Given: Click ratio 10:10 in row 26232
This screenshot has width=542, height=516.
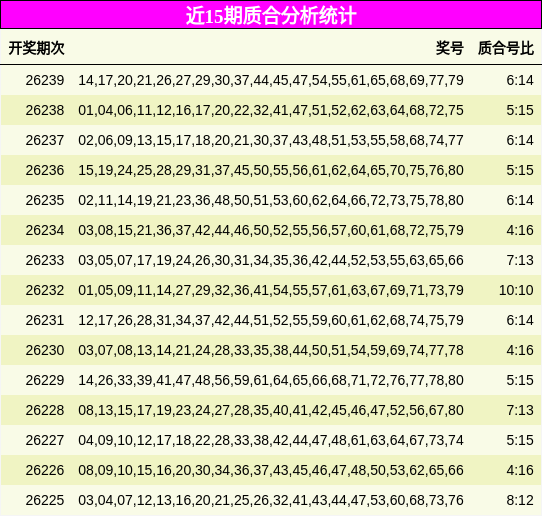Looking at the screenshot, I should click(516, 290).
